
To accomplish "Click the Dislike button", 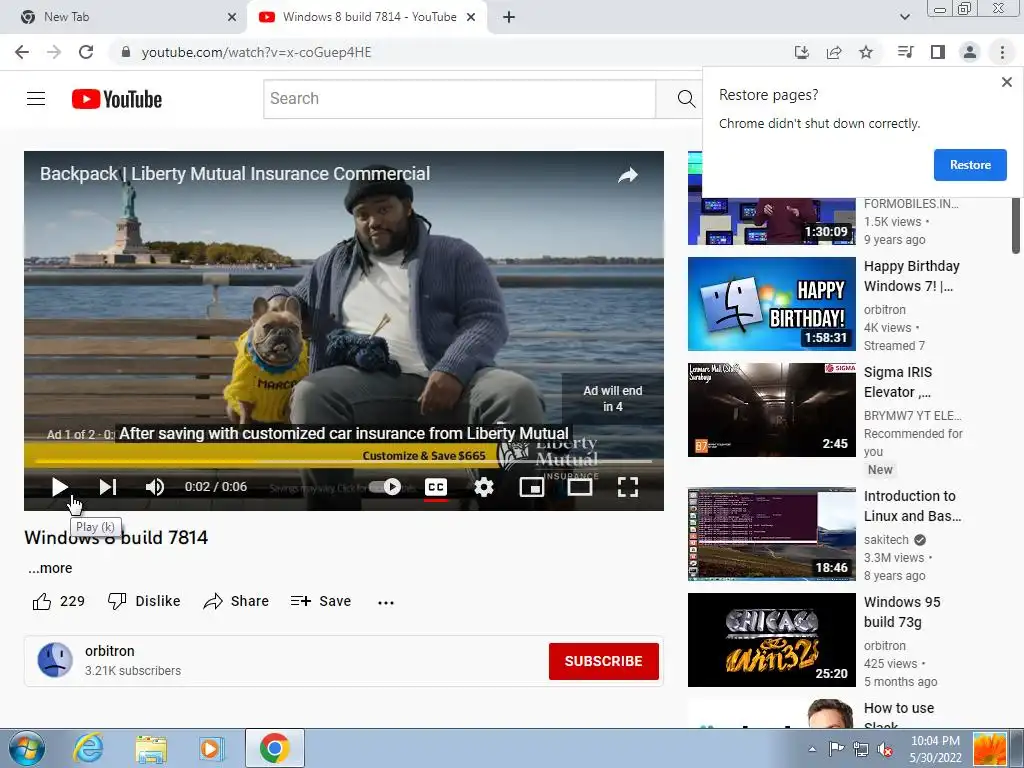I will pos(144,601).
